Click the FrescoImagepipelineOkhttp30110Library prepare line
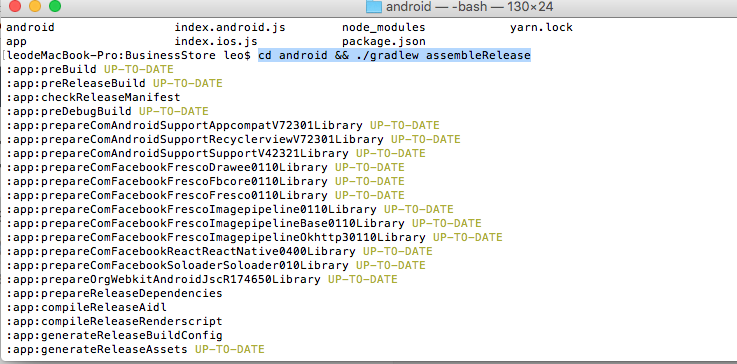The height and width of the screenshot is (364, 737). pyautogui.click(x=254, y=237)
